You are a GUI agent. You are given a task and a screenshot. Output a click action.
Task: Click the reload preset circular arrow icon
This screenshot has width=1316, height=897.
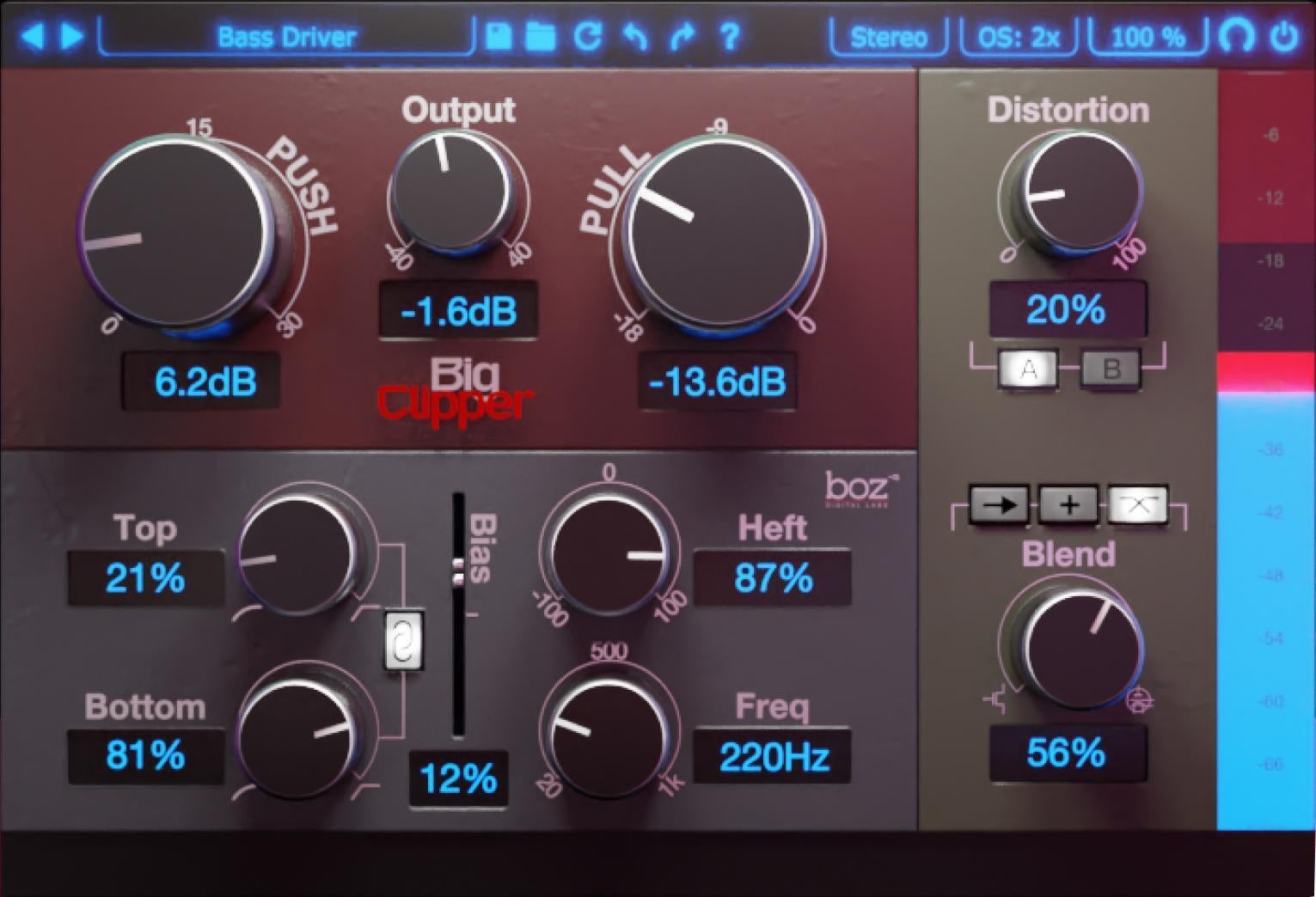pyautogui.click(x=589, y=37)
